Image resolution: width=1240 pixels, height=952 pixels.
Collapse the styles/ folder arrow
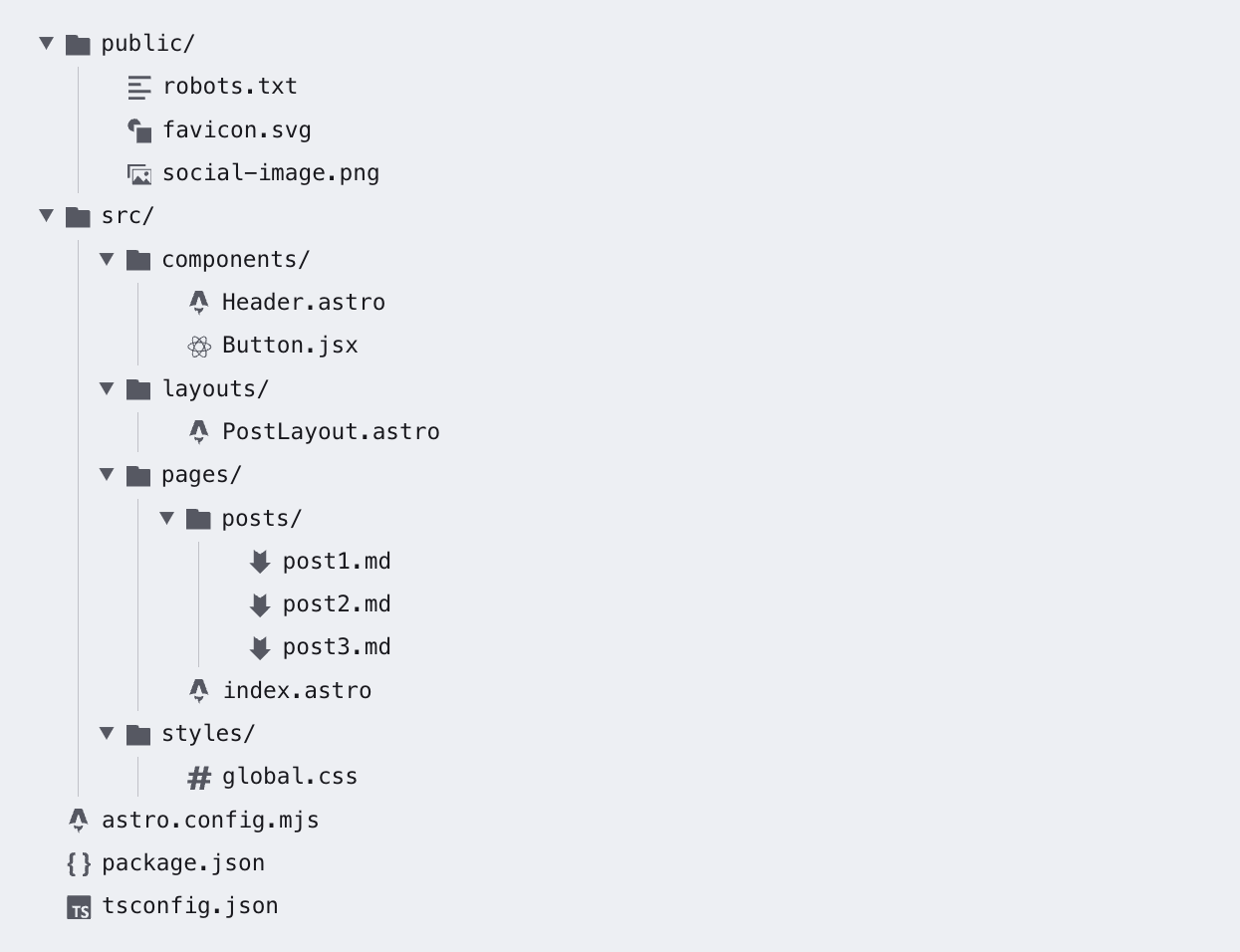[107, 733]
